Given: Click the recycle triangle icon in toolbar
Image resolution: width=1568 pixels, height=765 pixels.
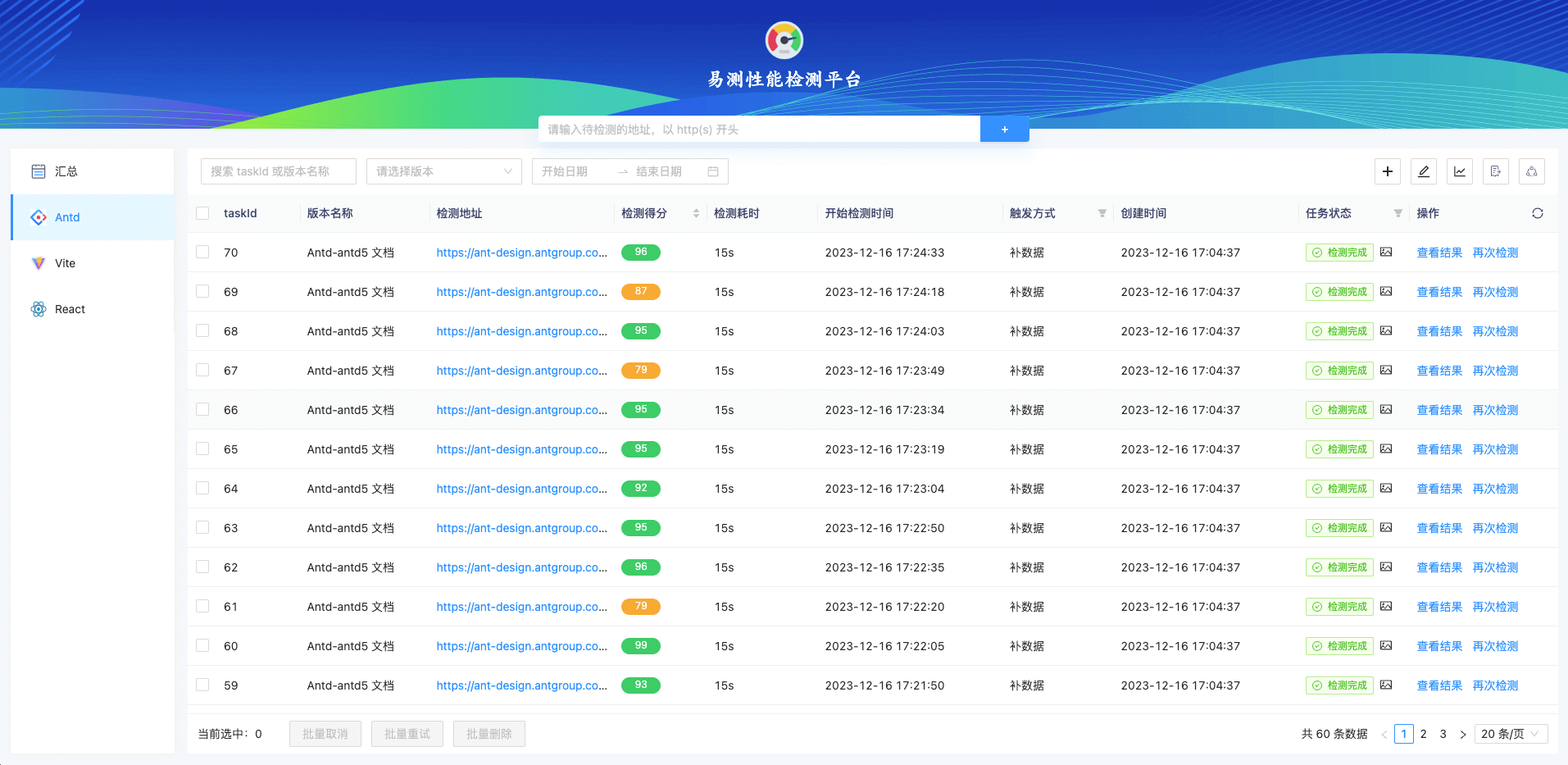Looking at the screenshot, I should (x=1532, y=171).
